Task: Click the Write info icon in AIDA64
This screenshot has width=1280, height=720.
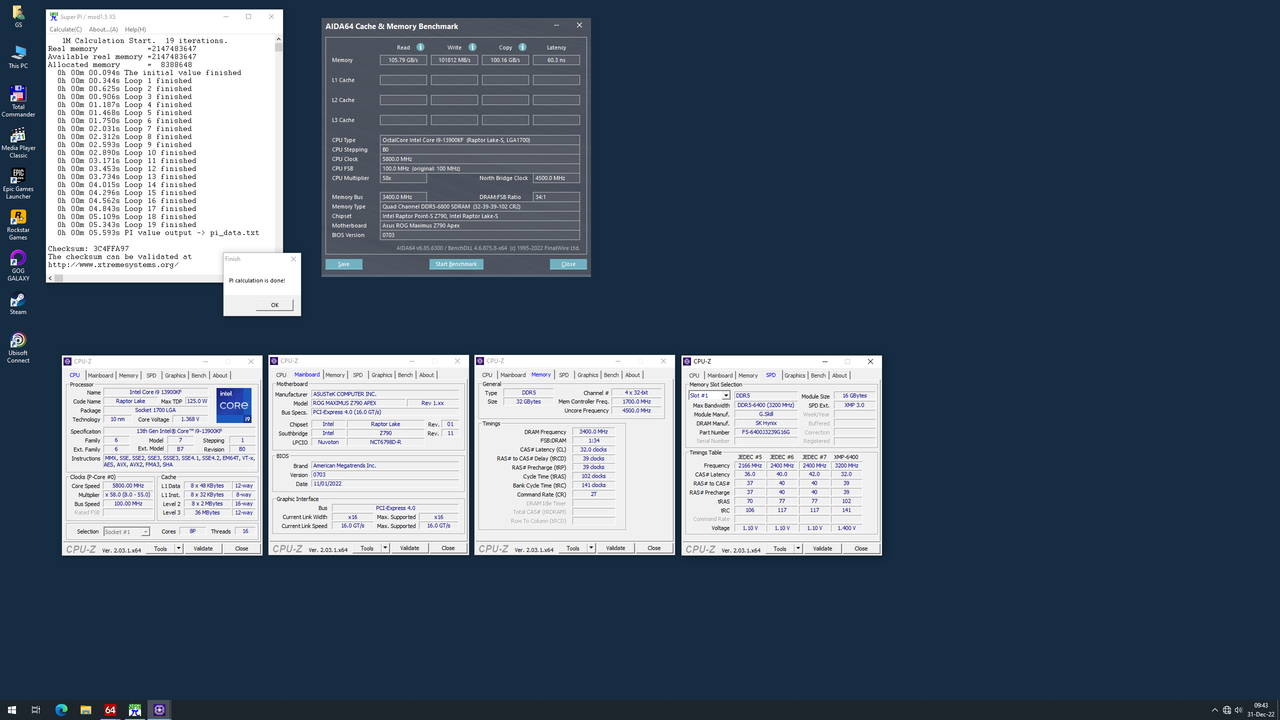Action: pos(472,47)
